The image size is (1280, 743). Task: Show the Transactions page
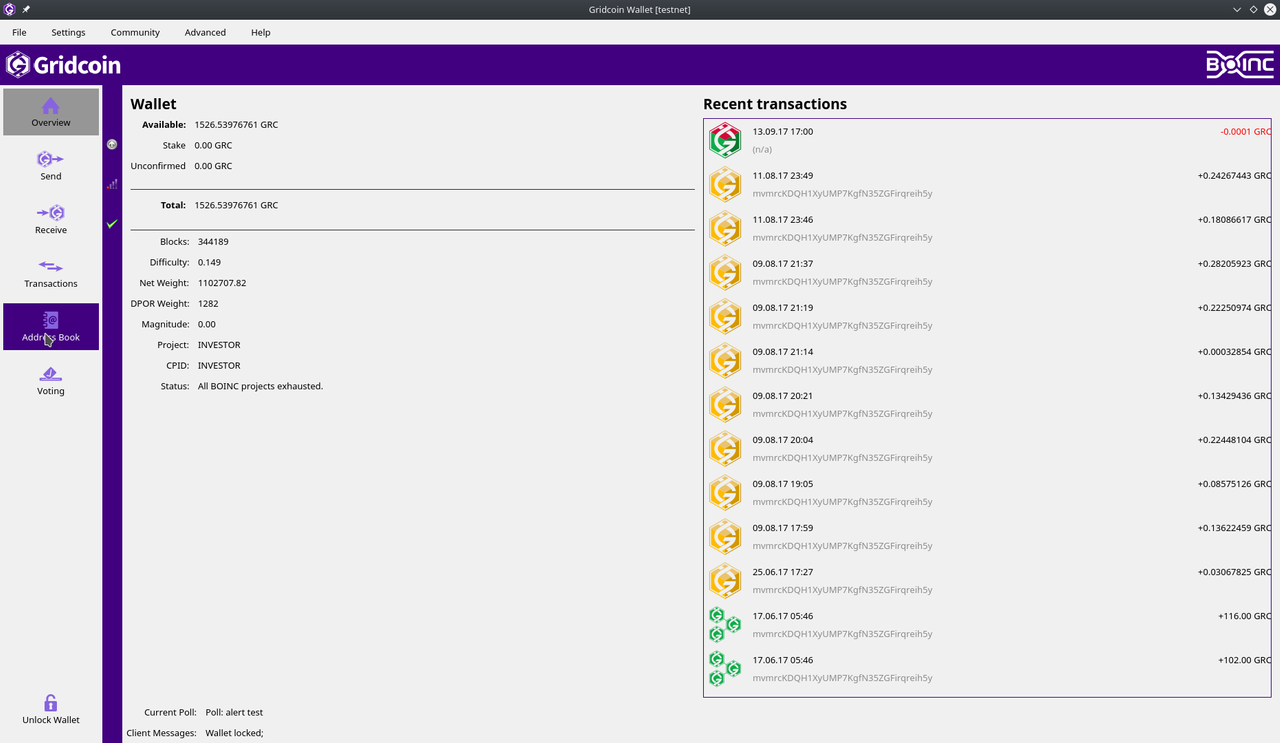click(51, 273)
